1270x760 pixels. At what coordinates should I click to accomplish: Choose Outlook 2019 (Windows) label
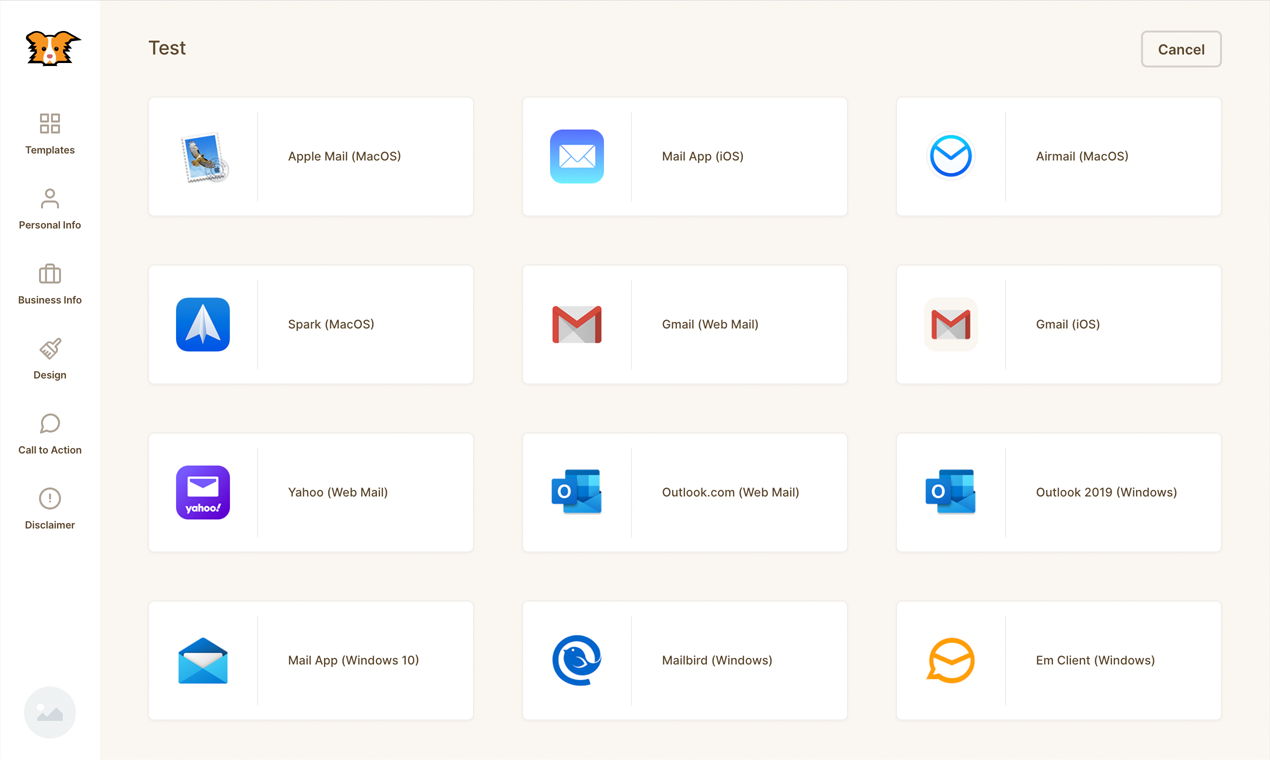pos(1106,492)
